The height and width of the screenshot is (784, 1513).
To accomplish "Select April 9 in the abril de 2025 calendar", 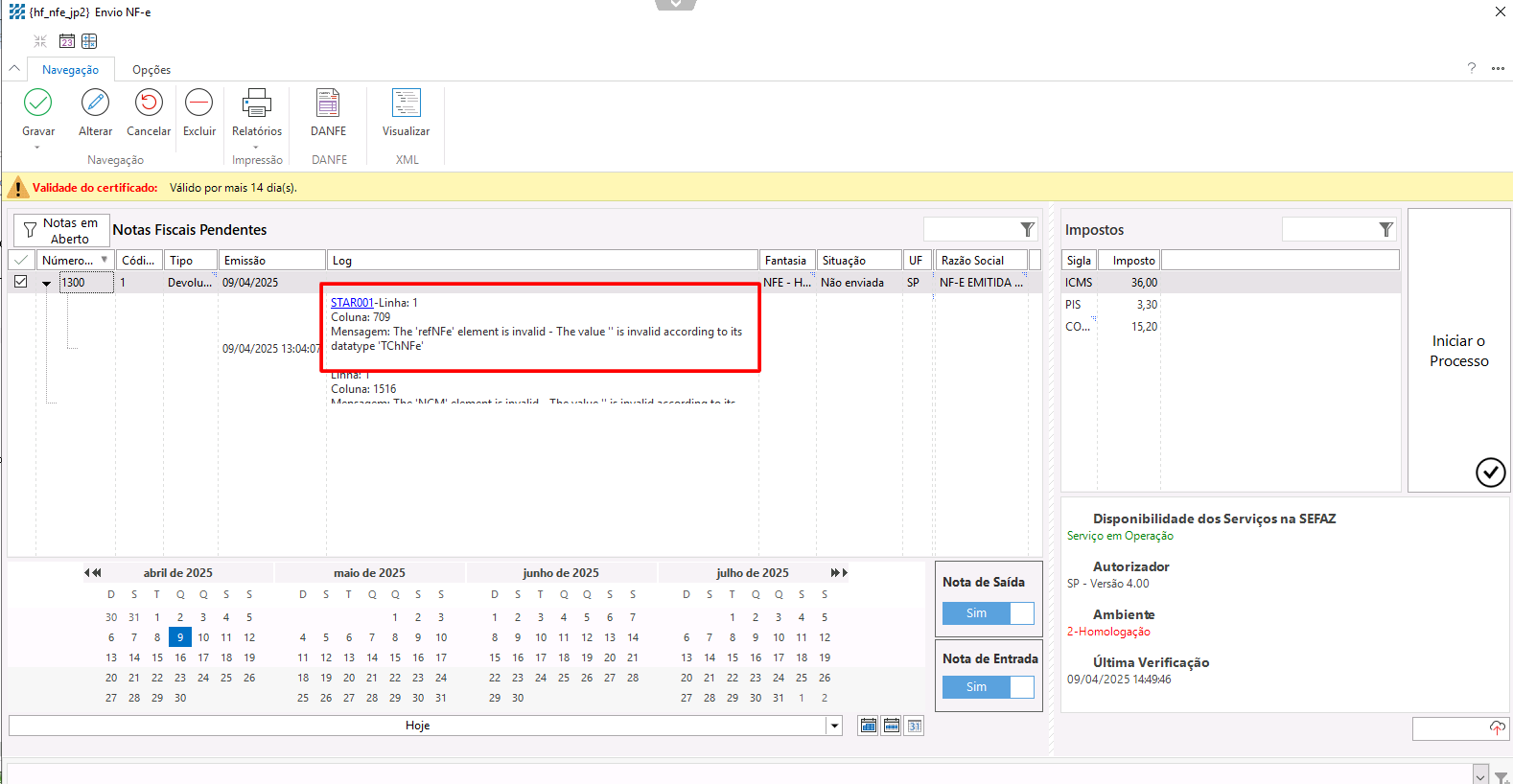I will [180, 637].
